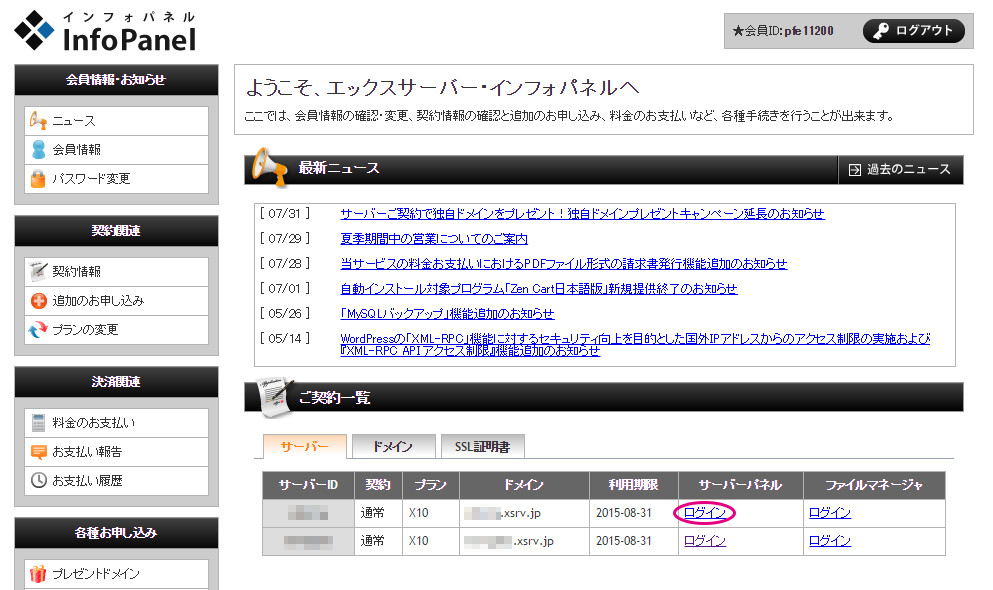This screenshot has height=590, width=993.
Task: Open circled サーバーパネル ログイン link in first row
Action: [705, 513]
